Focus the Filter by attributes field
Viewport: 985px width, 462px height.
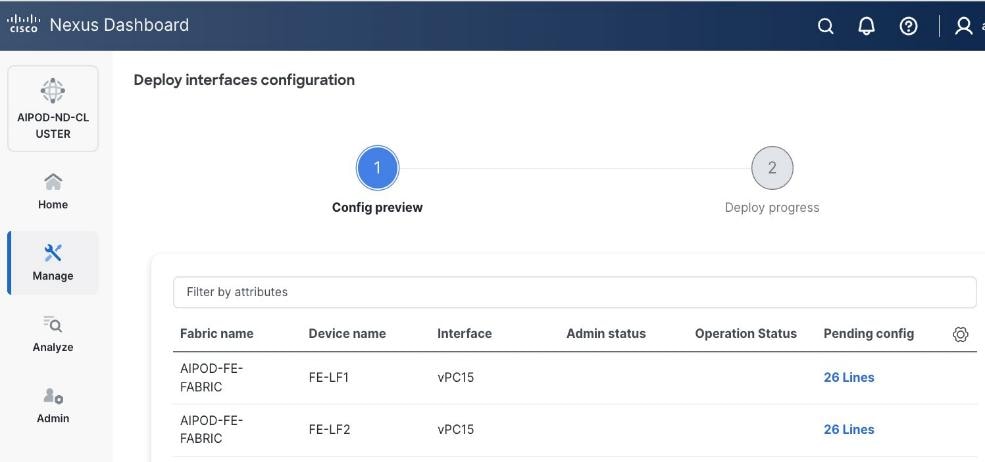click(x=574, y=292)
